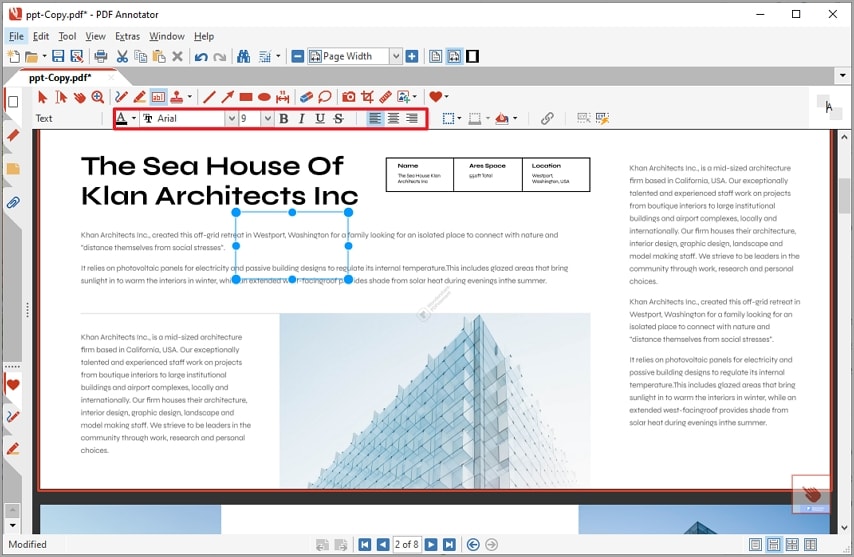Click the text color A swatch
Screen dimensions: 854x557
tap(121, 118)
